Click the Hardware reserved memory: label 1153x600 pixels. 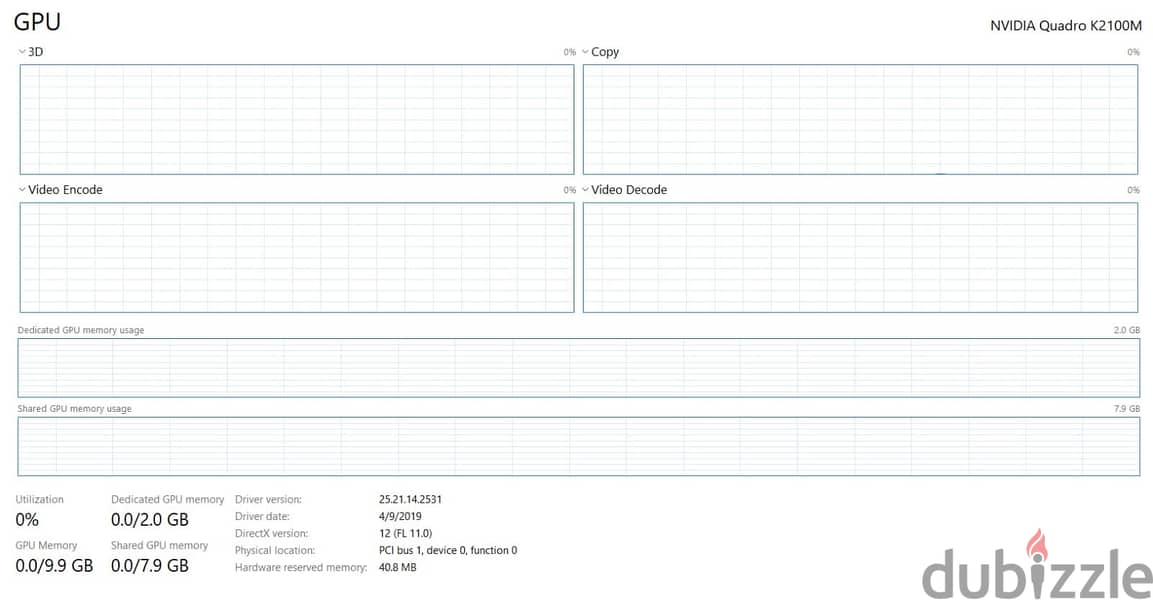301,567
